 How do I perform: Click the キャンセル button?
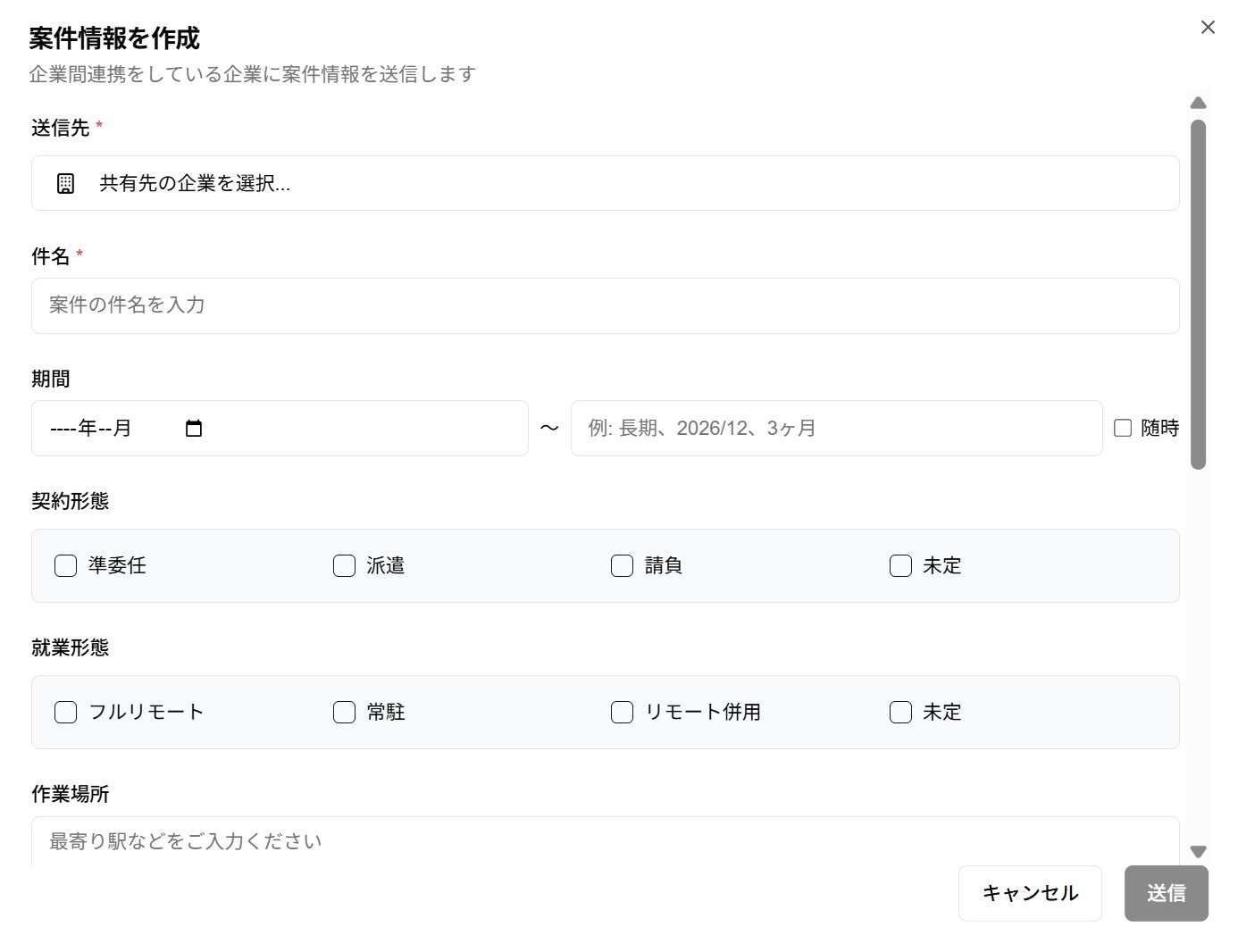pyautogui.click(x=1030, y=893)
